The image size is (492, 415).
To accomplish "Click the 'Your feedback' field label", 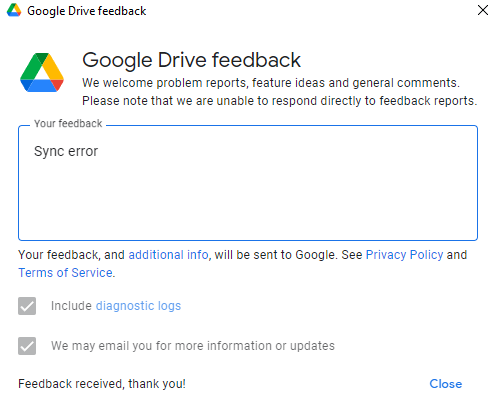I will tap(68, 123).
